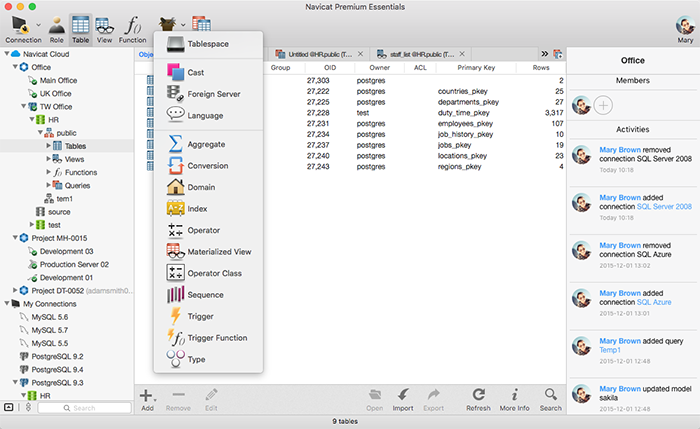
Task: Pick Aggregate from the objects menu
Action: point(208,144)
